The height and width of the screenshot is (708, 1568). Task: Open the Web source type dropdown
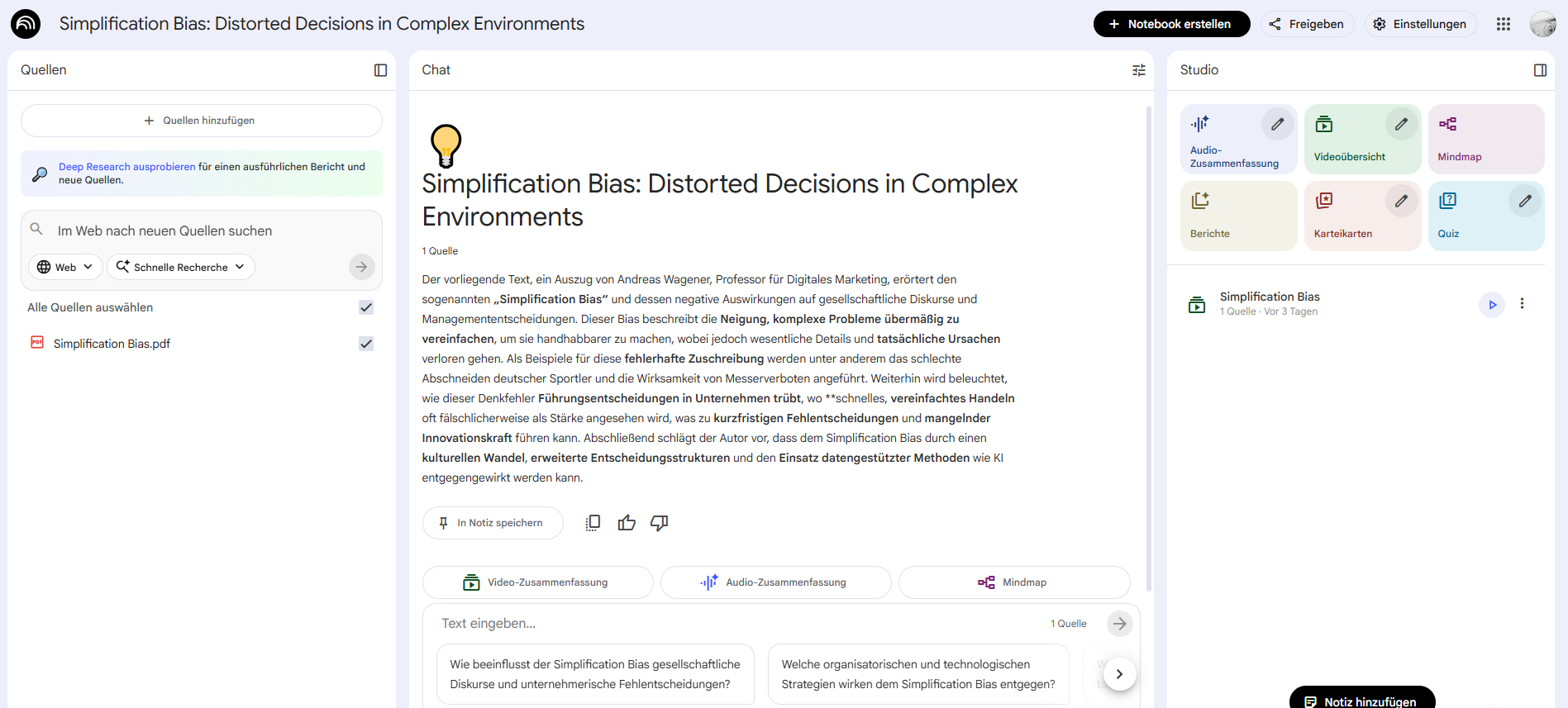(65, 267)
